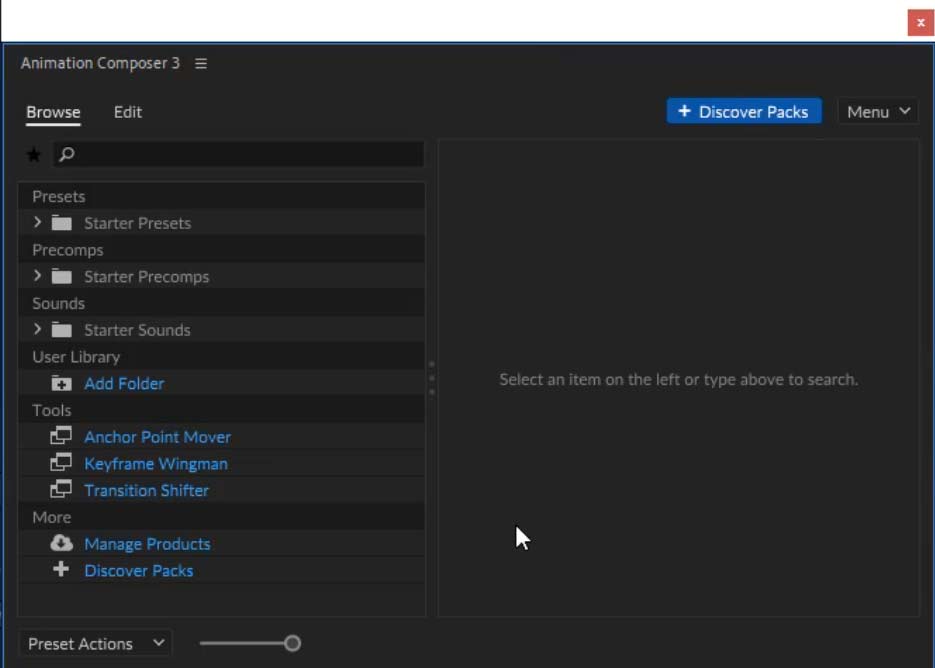The height and width of the screenshot is (668, 935).
Task: Click the favorites star icon
Action: pyautogui.click(x=33, y=155)
